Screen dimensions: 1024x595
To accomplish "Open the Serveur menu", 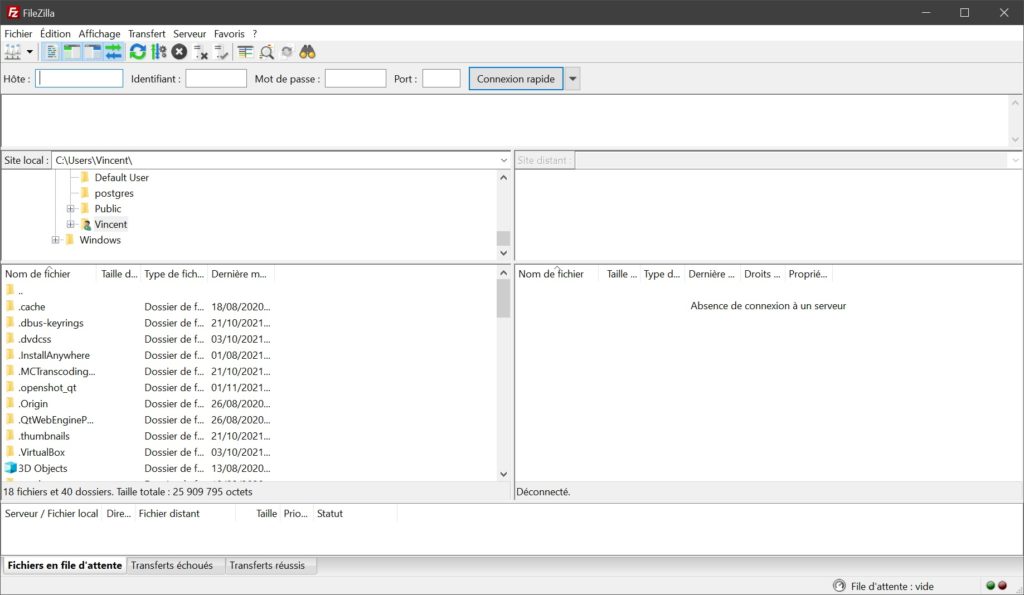I will click(189, 34).
